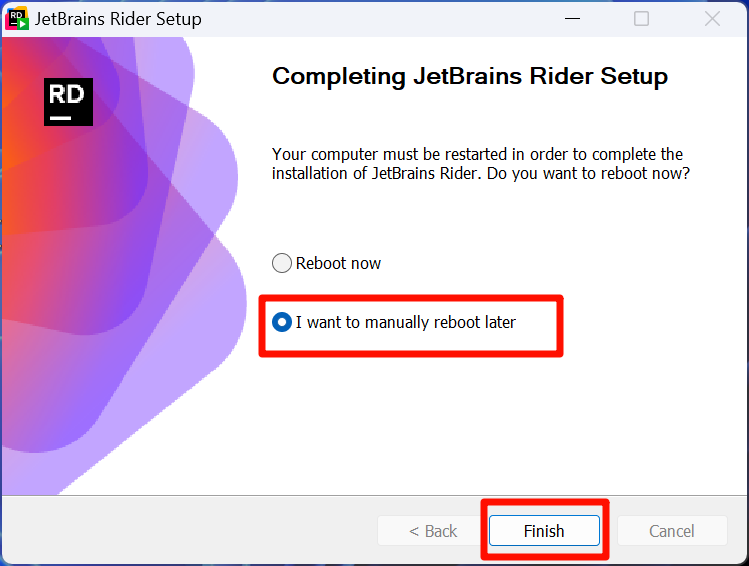
Task: Click 'I want to manually reboot later' text
Action: click(x=406, y=322)
